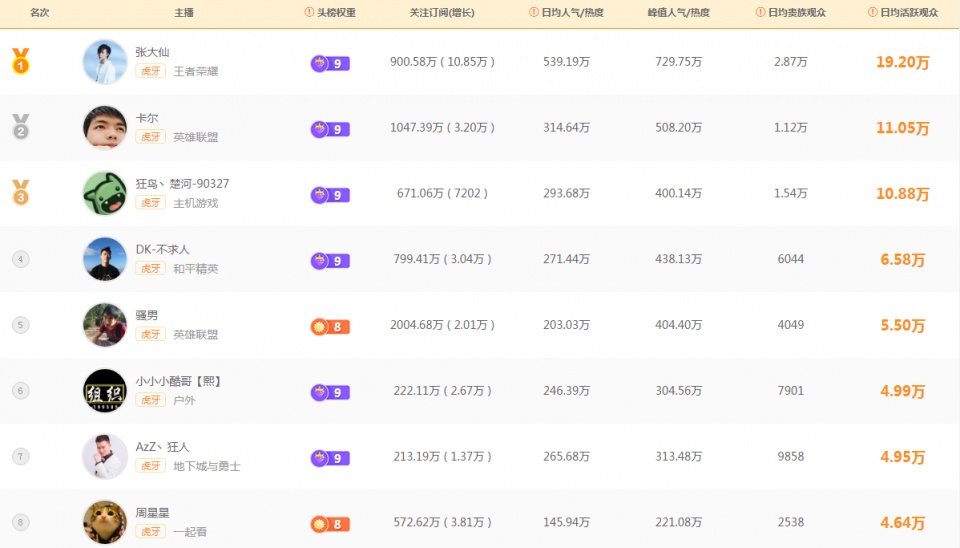
Task: Open 张大仙's avatar thumbnail
Action: tap(105, 62)
